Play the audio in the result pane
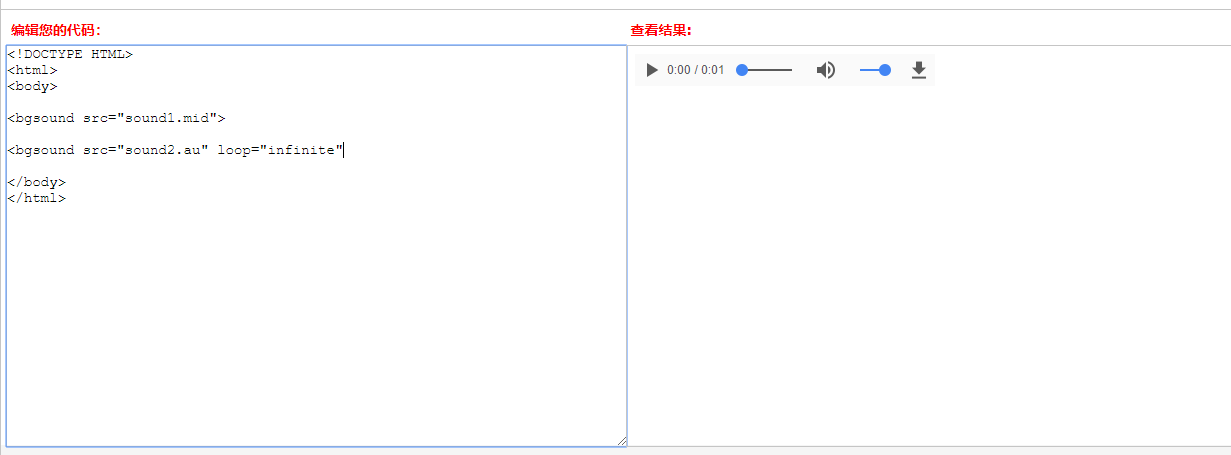Screen dimensions: 1231x455 click(652, 70)
